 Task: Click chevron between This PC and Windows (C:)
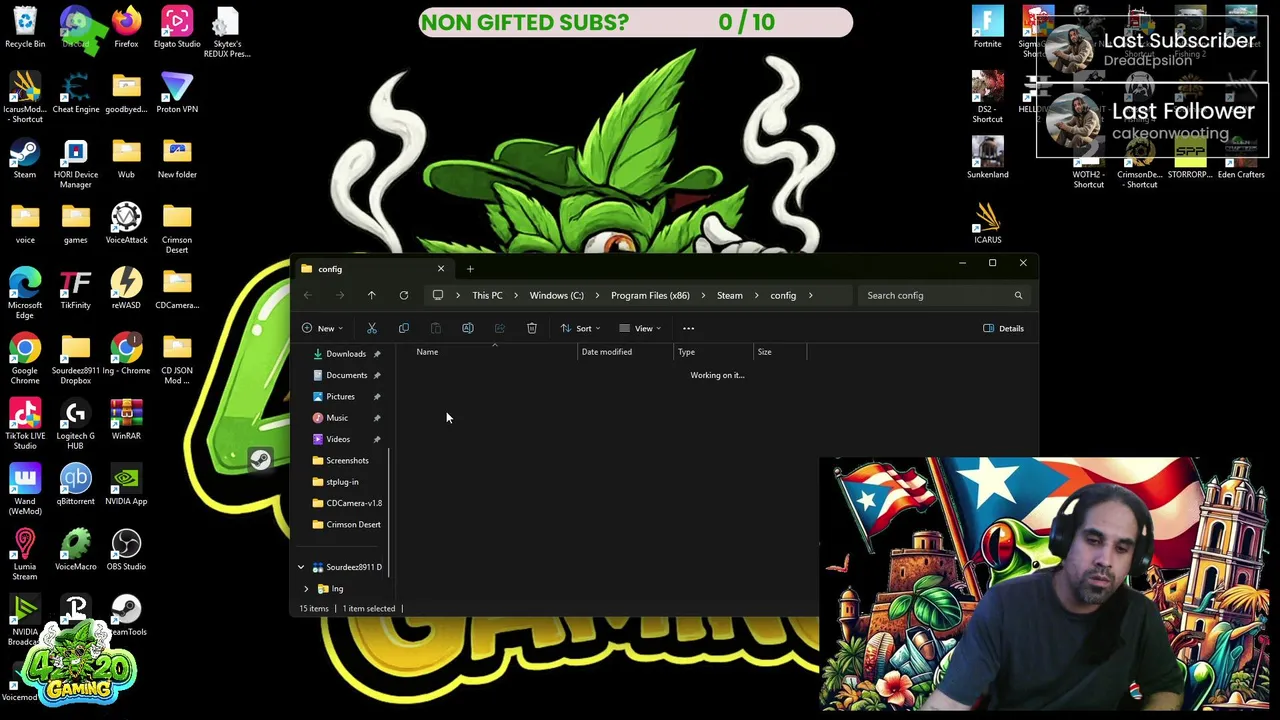click(516, 295)
